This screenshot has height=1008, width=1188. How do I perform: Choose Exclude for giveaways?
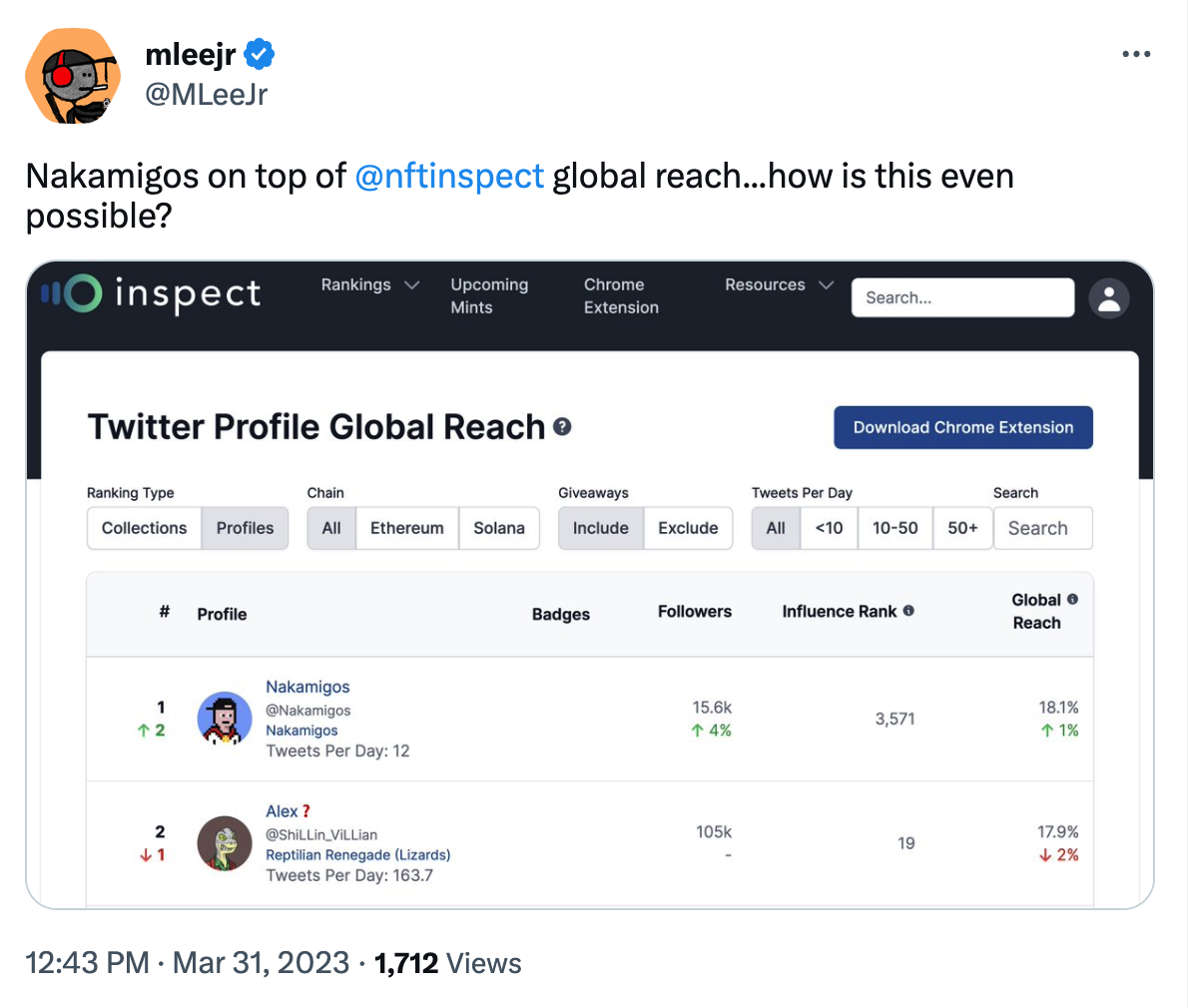[688, 528]
